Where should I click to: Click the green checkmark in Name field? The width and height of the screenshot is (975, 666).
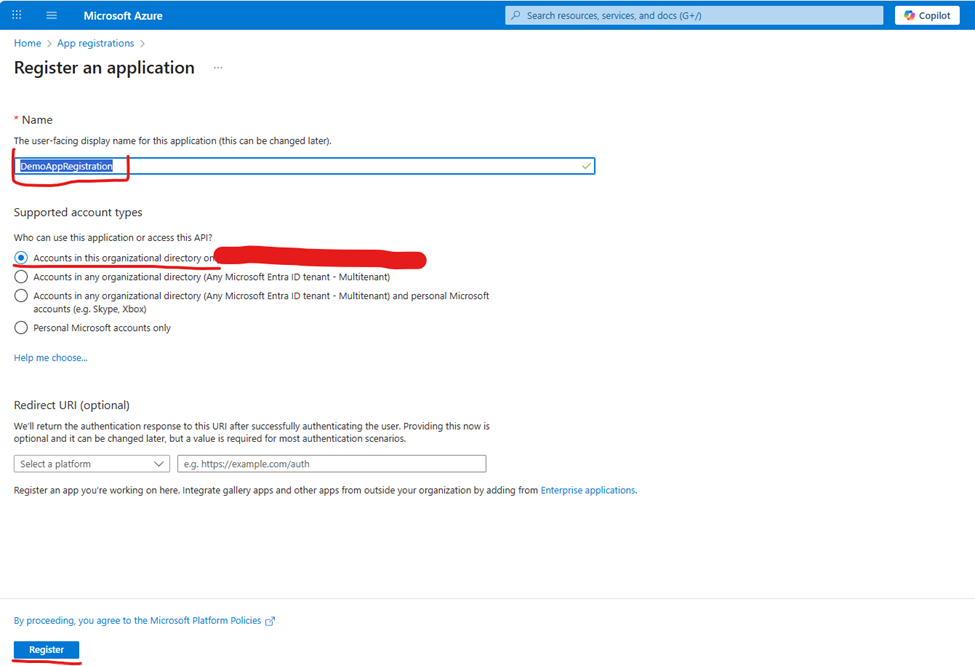tap(586, 166)
